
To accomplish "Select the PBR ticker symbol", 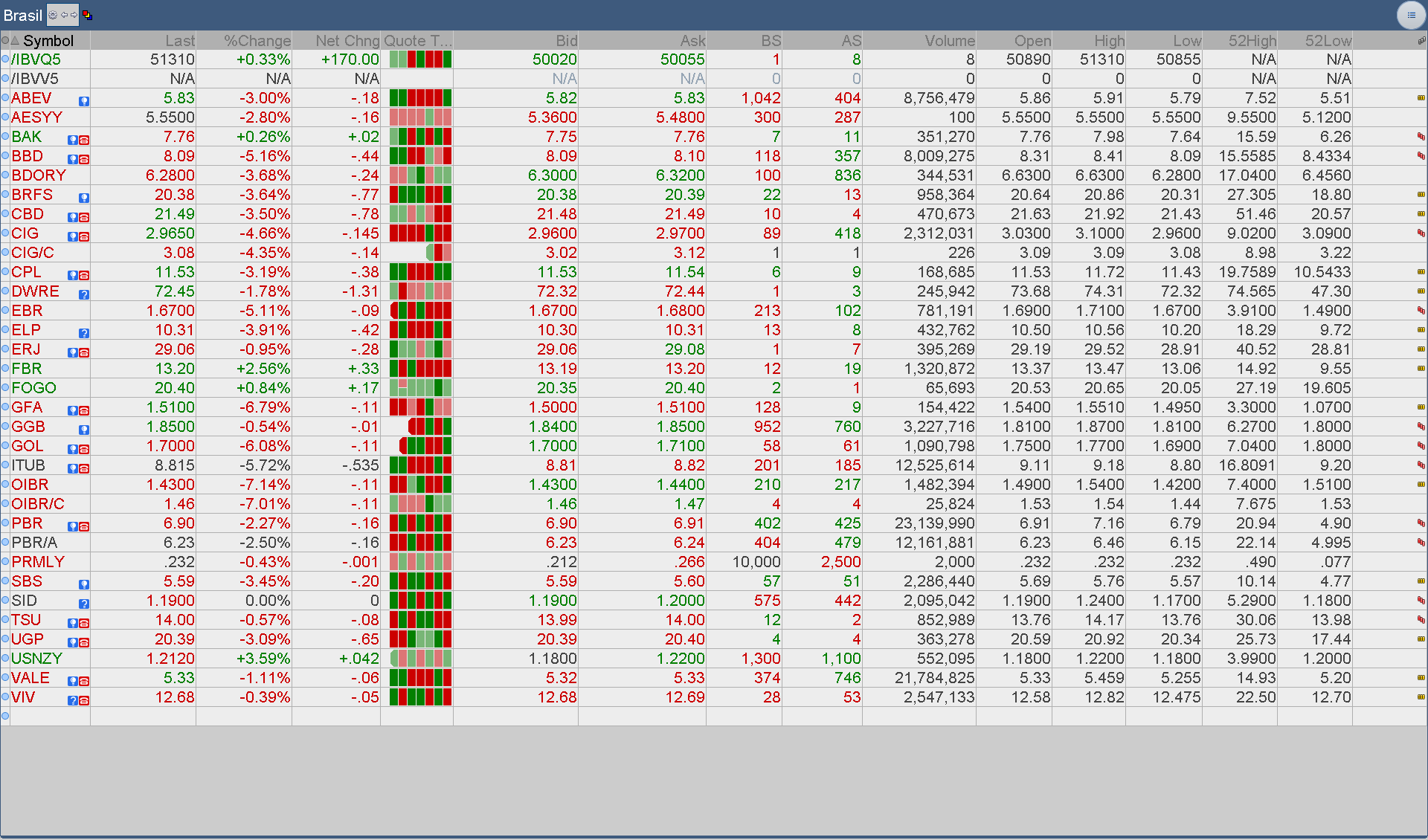I will [x=27, y=523].
